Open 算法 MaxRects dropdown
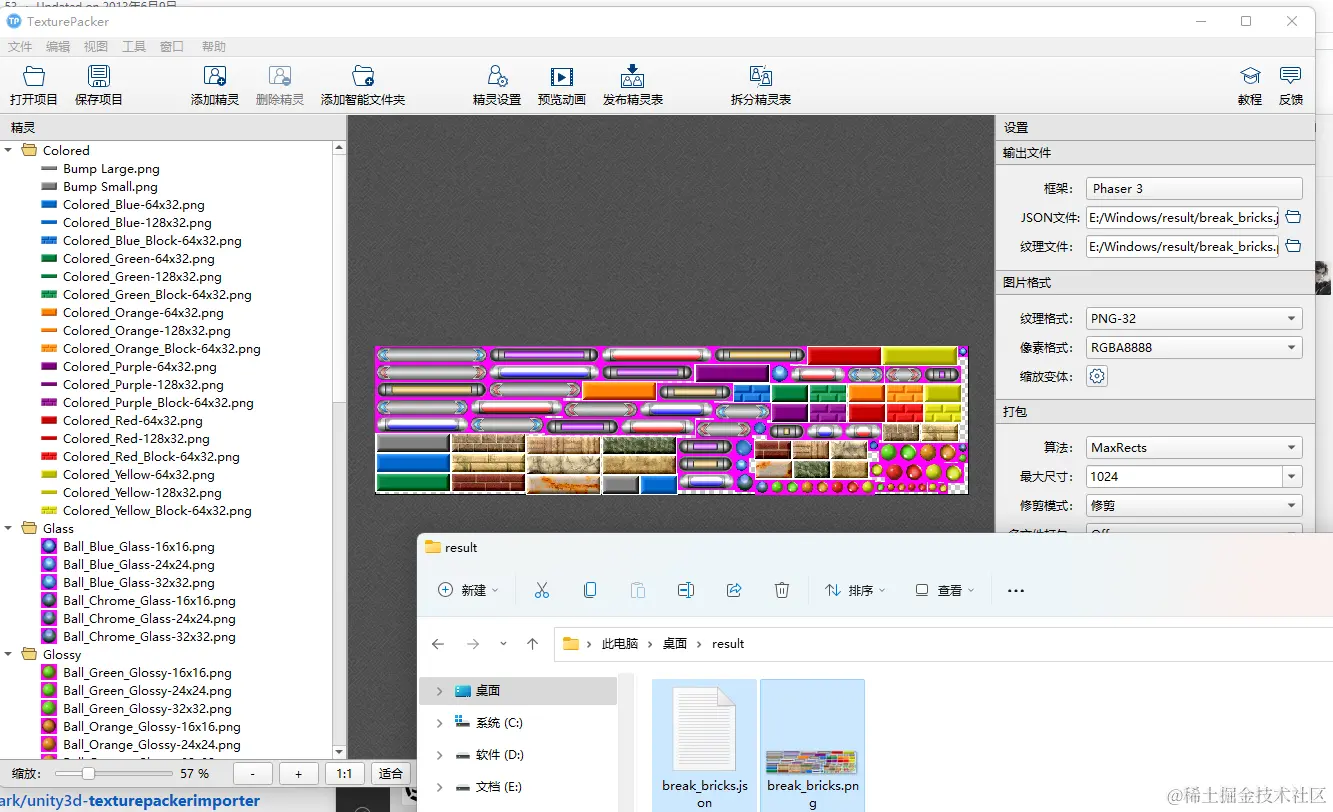 point(1194,448)
